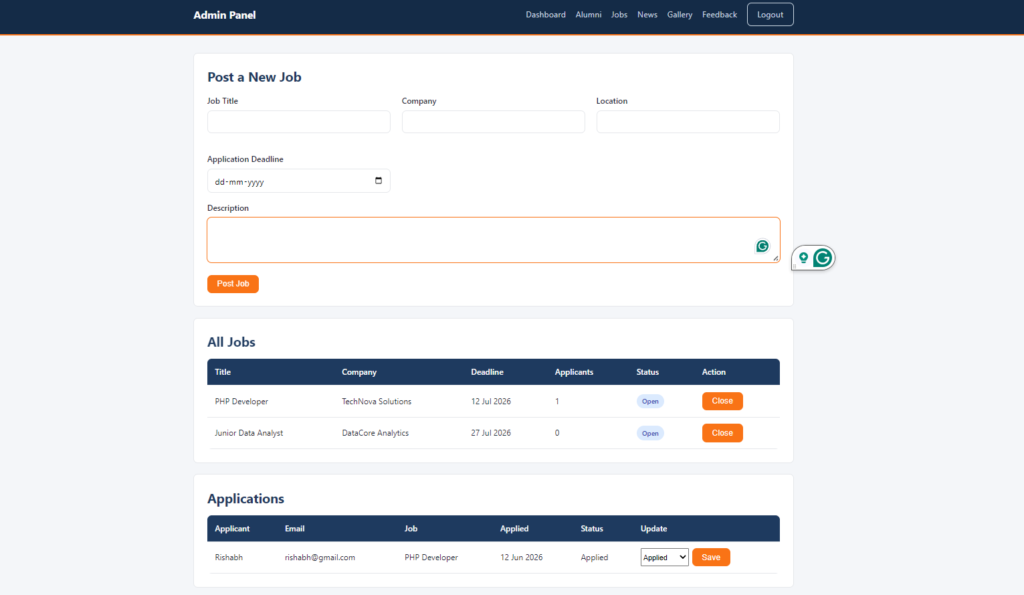The height and width of the screenshot is (595, 1024).
Task: Click the Logout button
Action: click(x=770, y=14)
